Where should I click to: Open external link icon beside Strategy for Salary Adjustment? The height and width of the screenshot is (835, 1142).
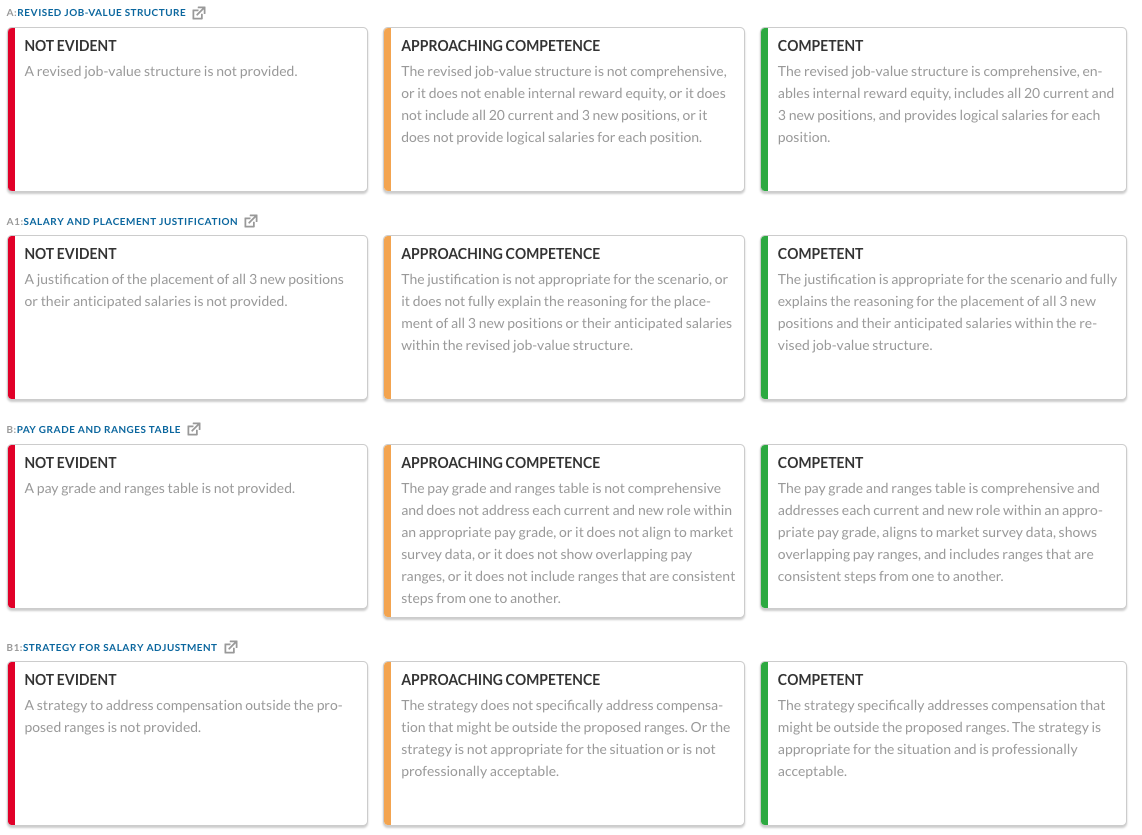click(x=231, y=647)
